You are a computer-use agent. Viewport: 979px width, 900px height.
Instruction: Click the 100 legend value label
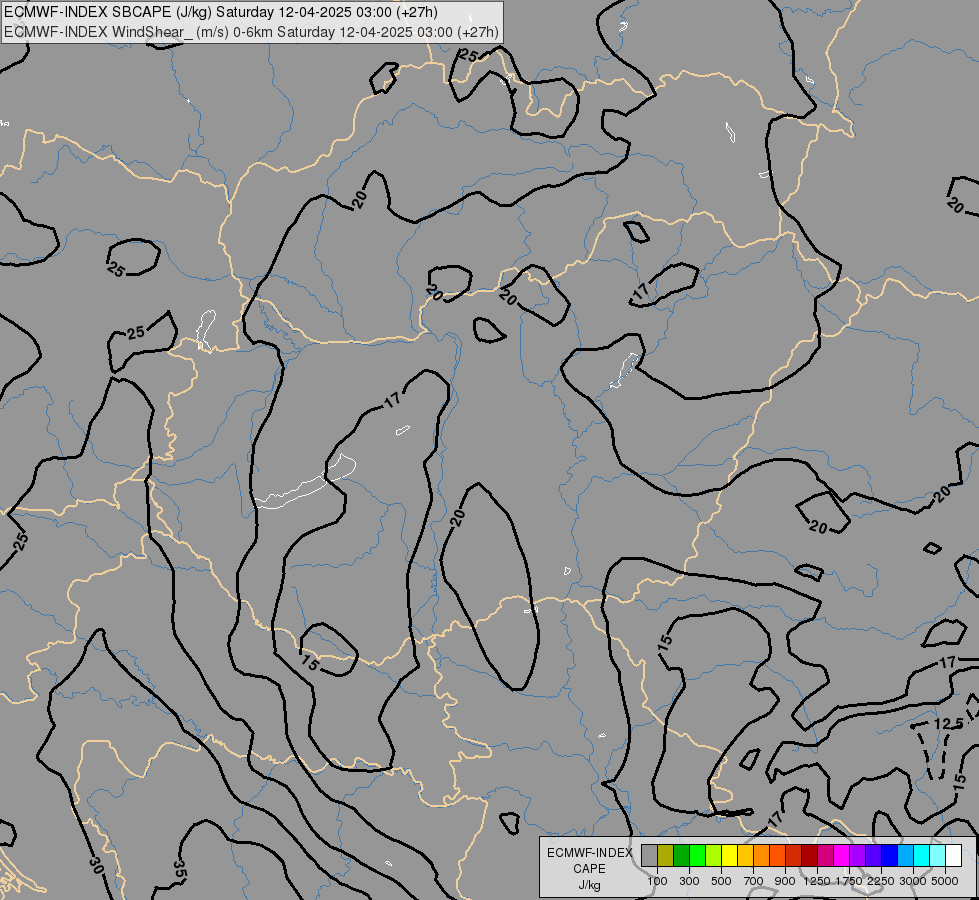657,881
